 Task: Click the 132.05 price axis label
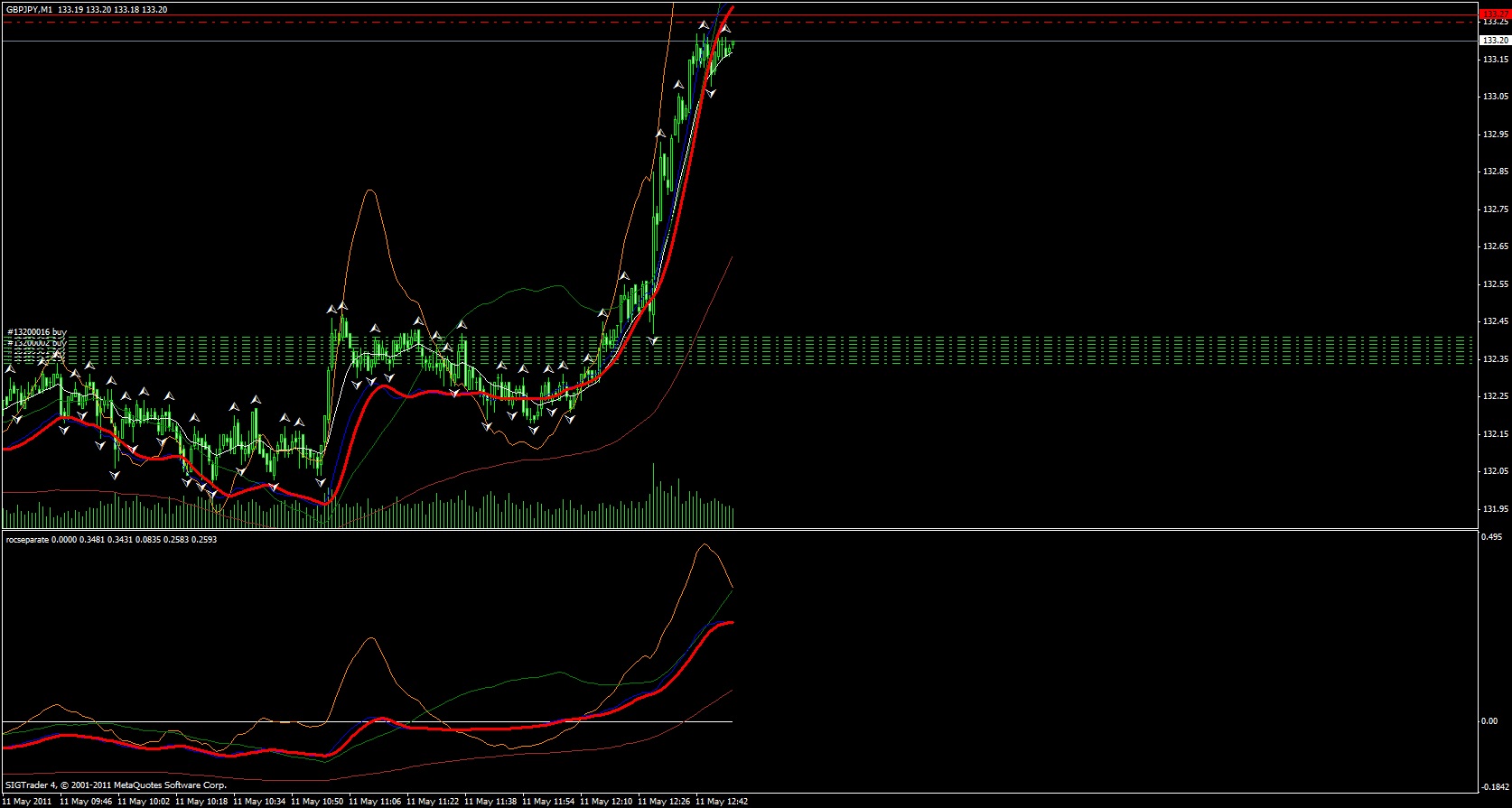(1495, 471)
